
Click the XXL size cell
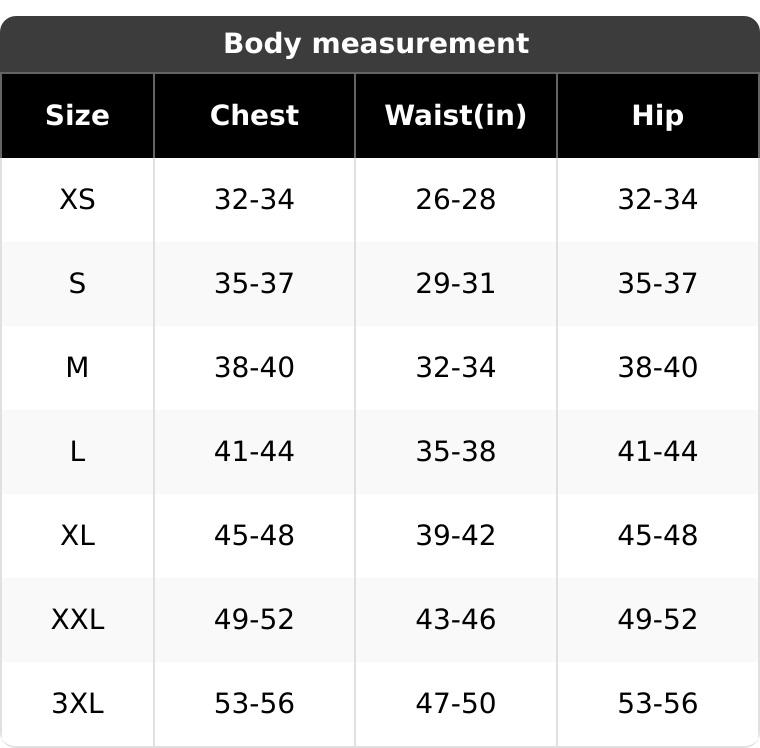point(77,620)
